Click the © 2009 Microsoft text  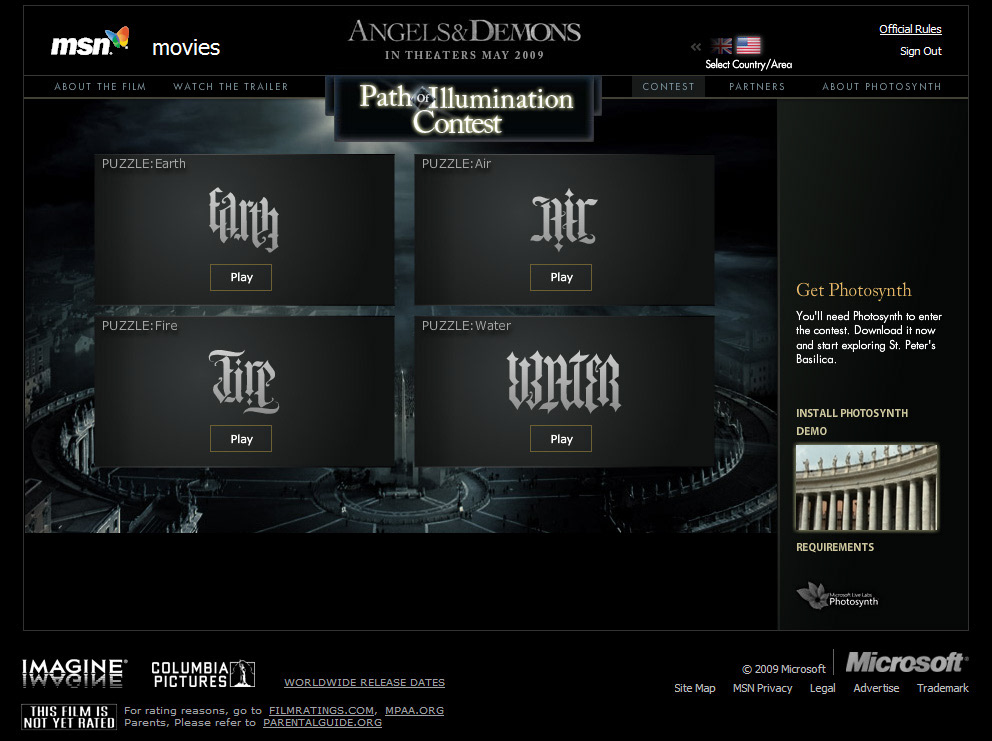[x=783, y=669]
